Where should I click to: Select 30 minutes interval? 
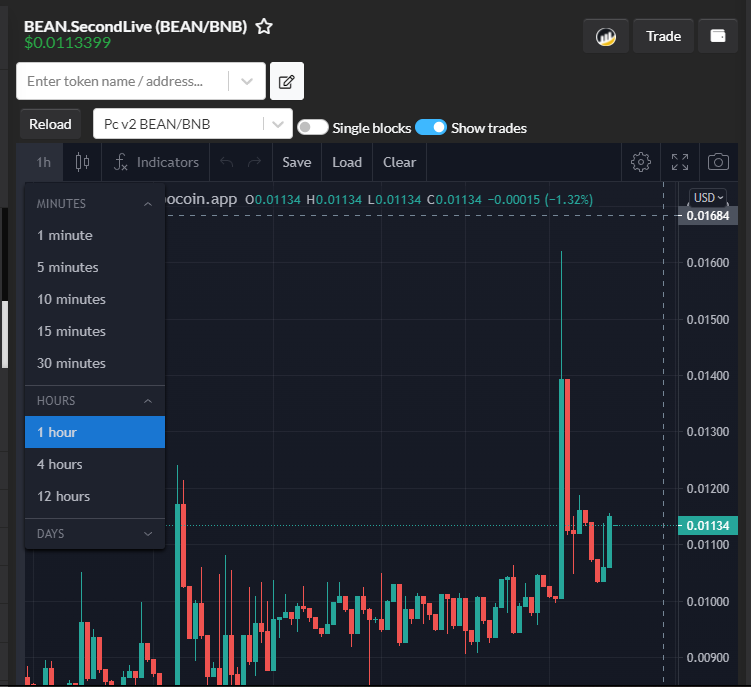(95, 364)
